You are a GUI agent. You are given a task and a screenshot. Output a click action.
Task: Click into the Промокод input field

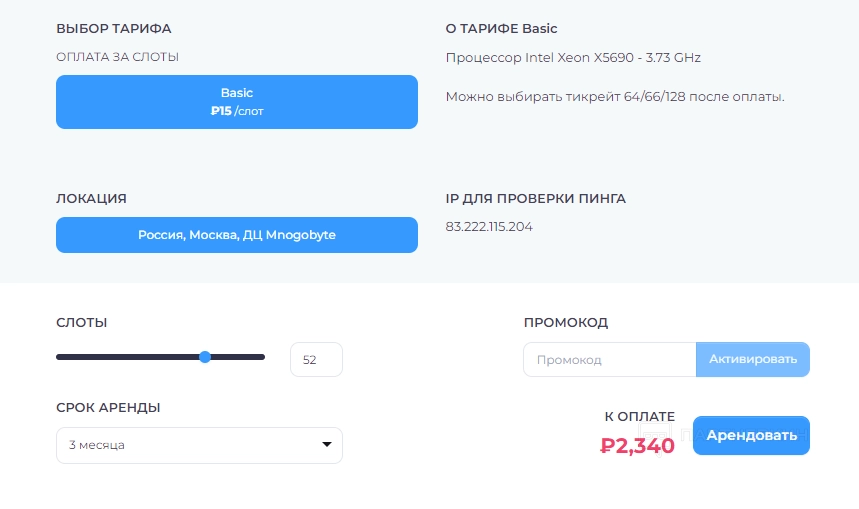[x=609, y=360]
